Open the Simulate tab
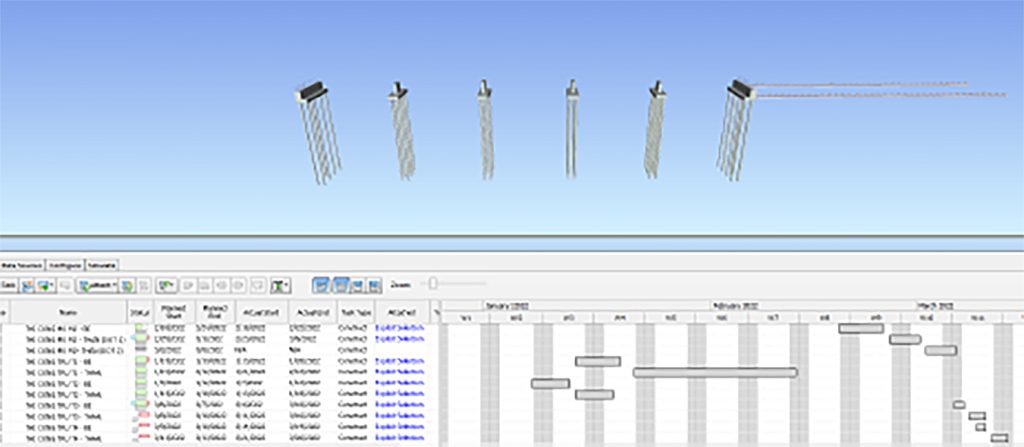1024x447 pixels. click(103, 266)
